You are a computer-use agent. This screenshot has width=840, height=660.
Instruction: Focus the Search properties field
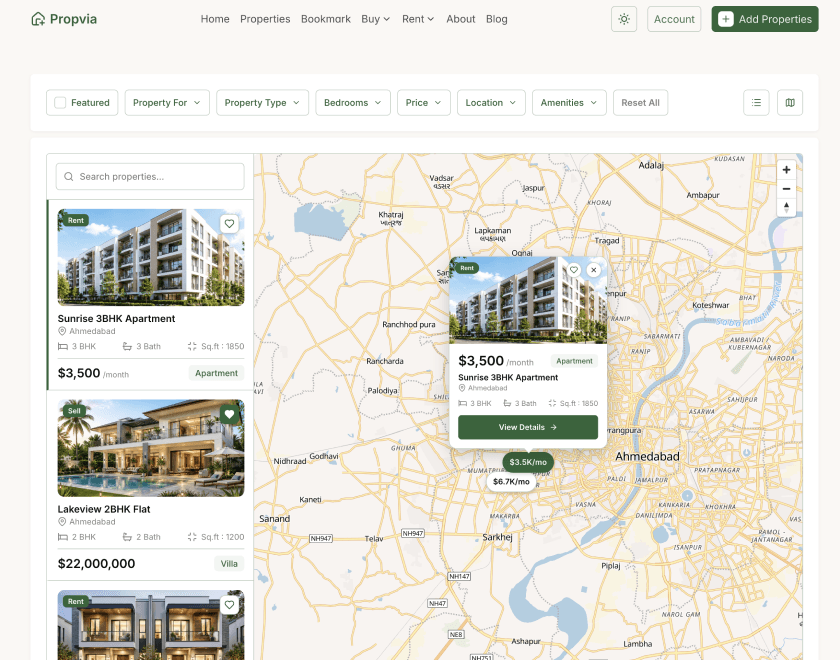coord(150,176)
